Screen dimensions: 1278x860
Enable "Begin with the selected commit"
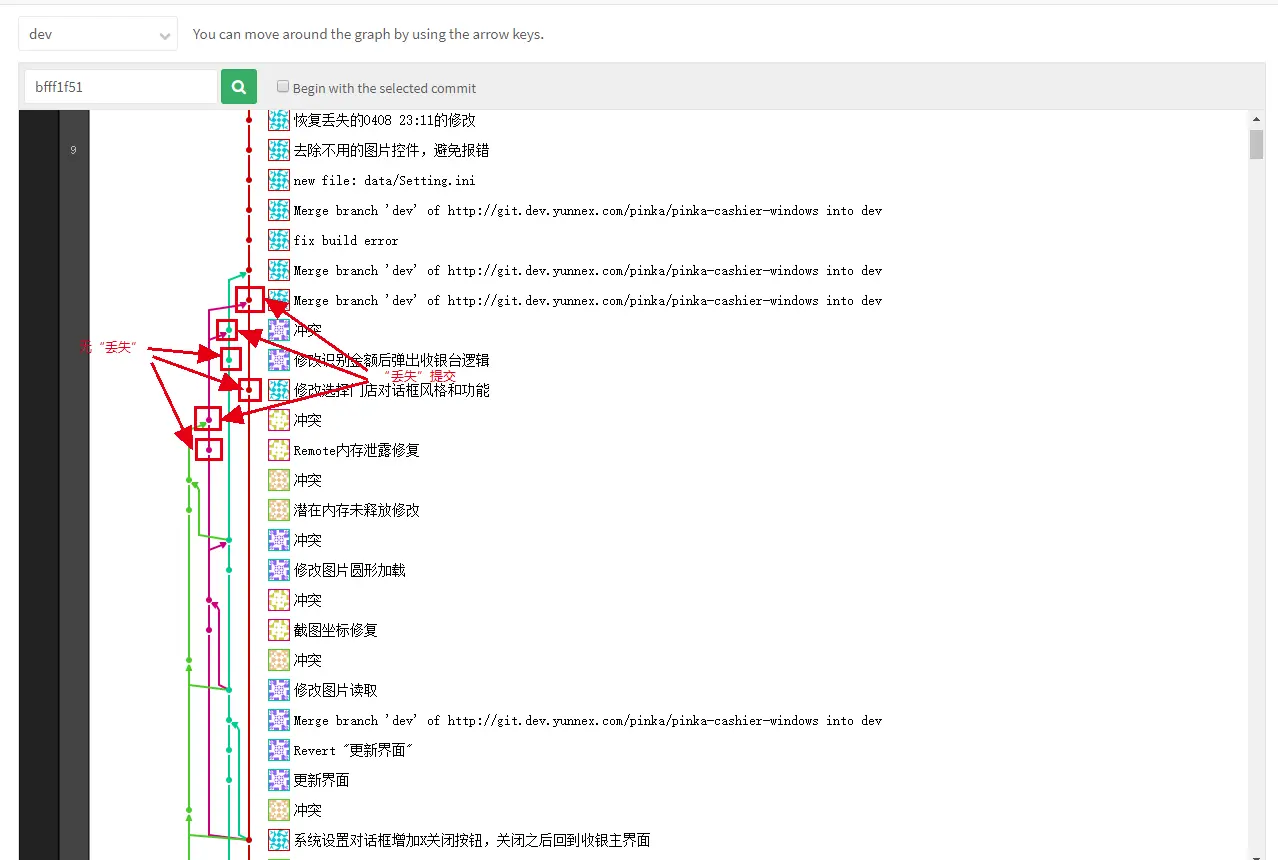point(283,86)
